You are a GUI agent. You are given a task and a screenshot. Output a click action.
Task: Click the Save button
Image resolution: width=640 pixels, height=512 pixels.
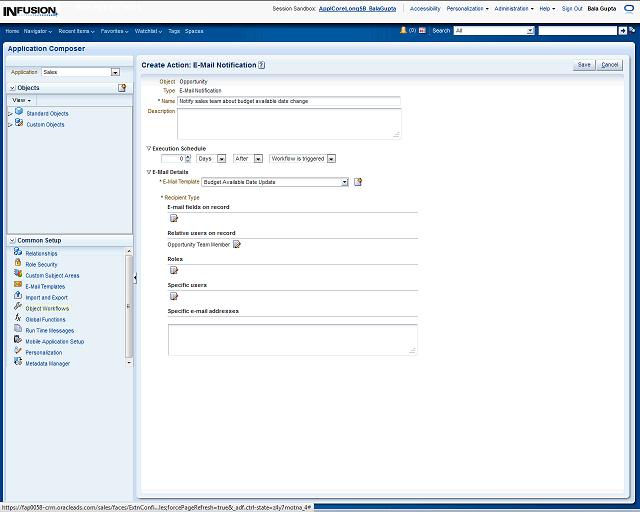pos(584,64)
